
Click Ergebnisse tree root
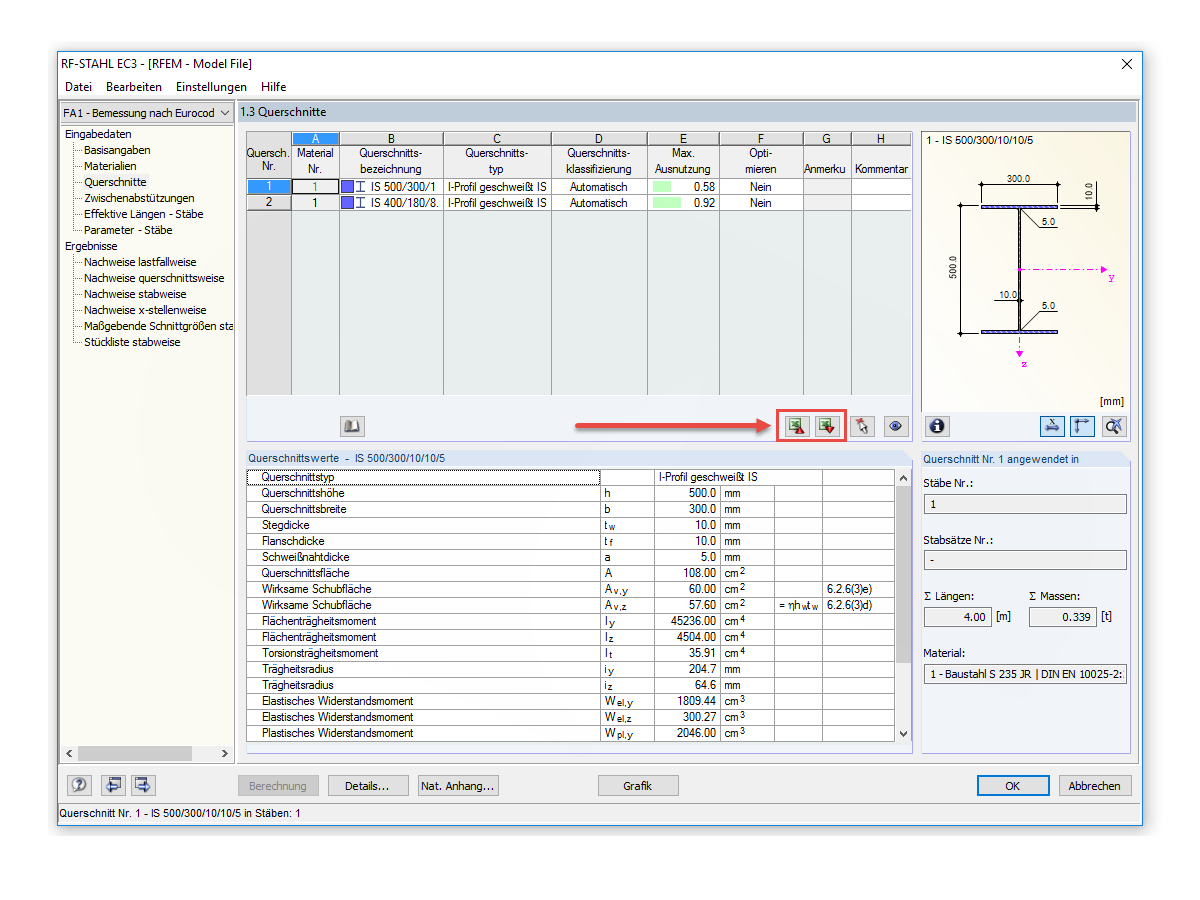[91, 246]
